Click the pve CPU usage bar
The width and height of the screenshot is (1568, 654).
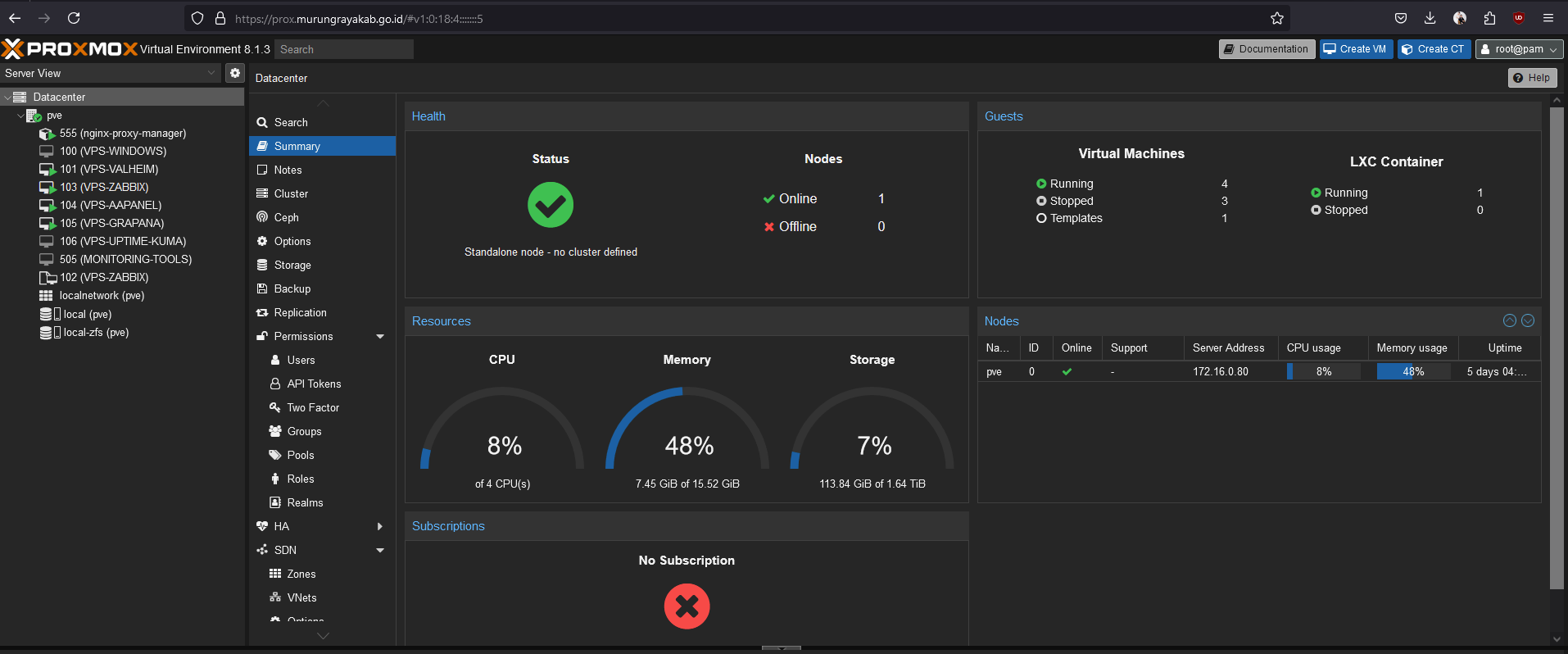coord(1323,371)
